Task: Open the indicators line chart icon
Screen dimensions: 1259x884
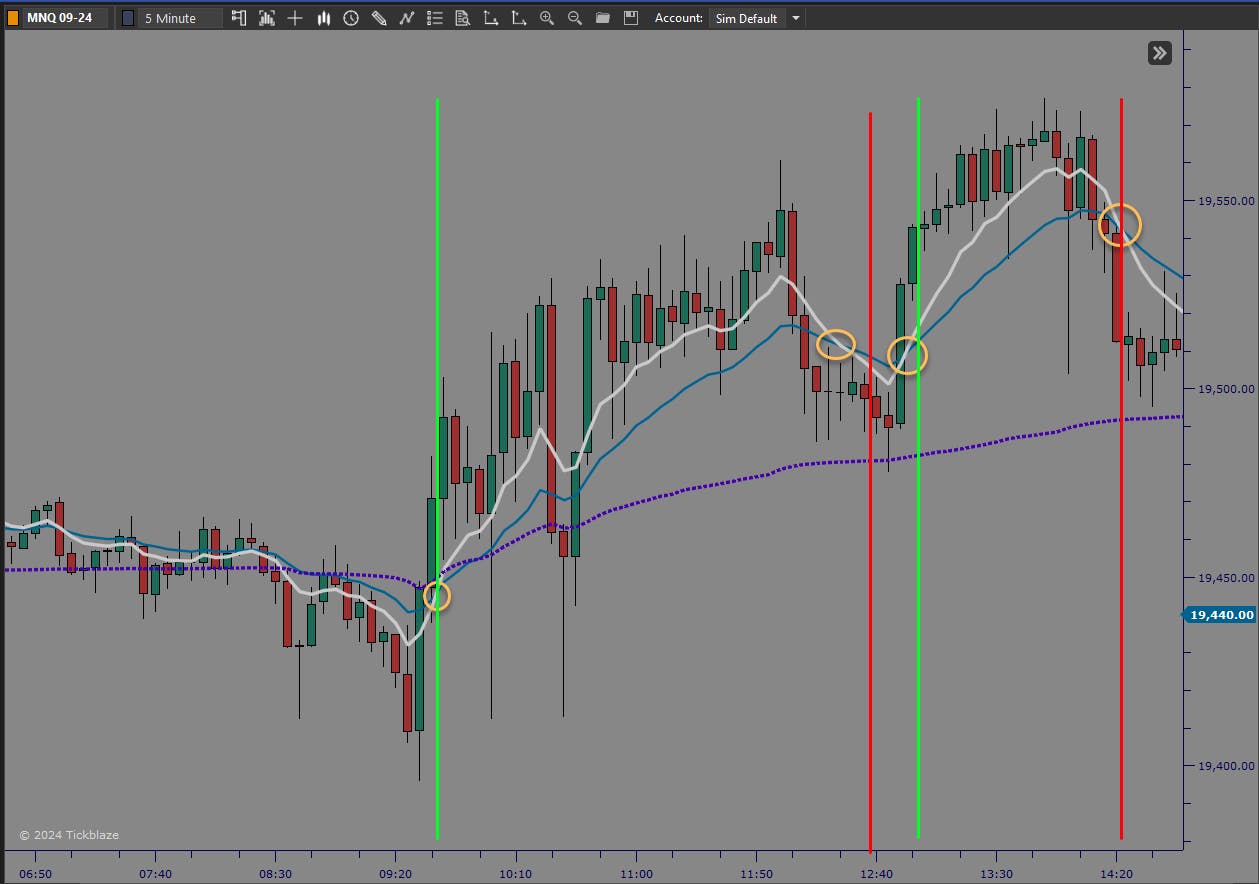Action: point(407,18)
